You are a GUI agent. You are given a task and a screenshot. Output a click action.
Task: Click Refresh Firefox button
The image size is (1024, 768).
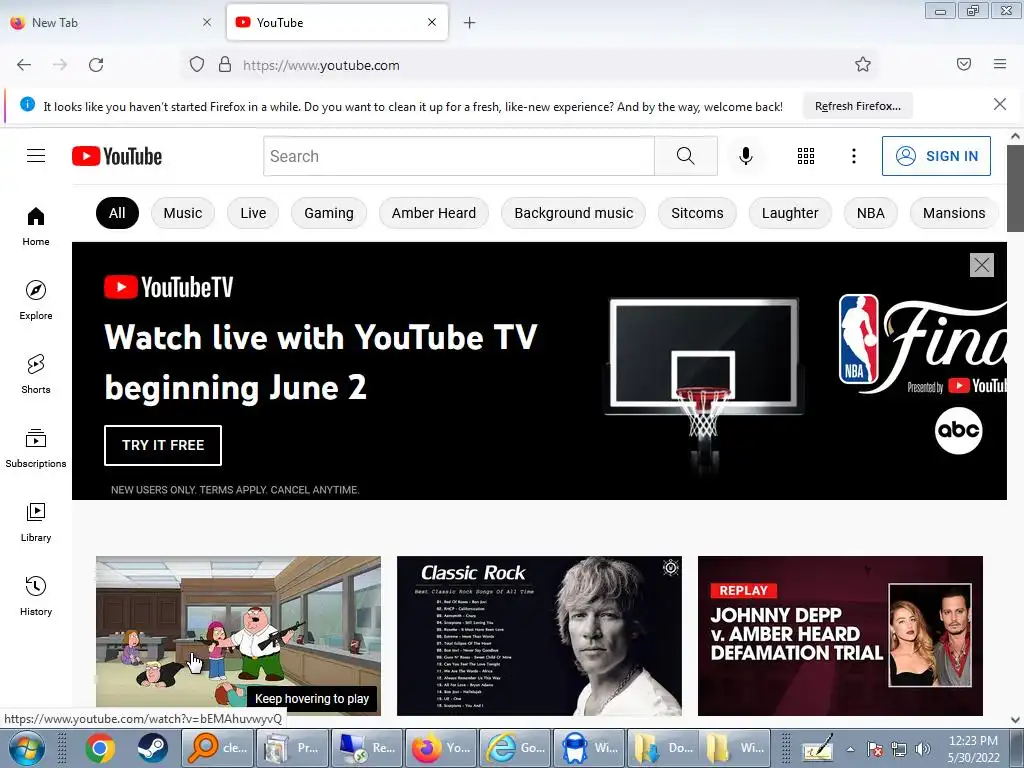pyautogui.click(x=857, y=106)
